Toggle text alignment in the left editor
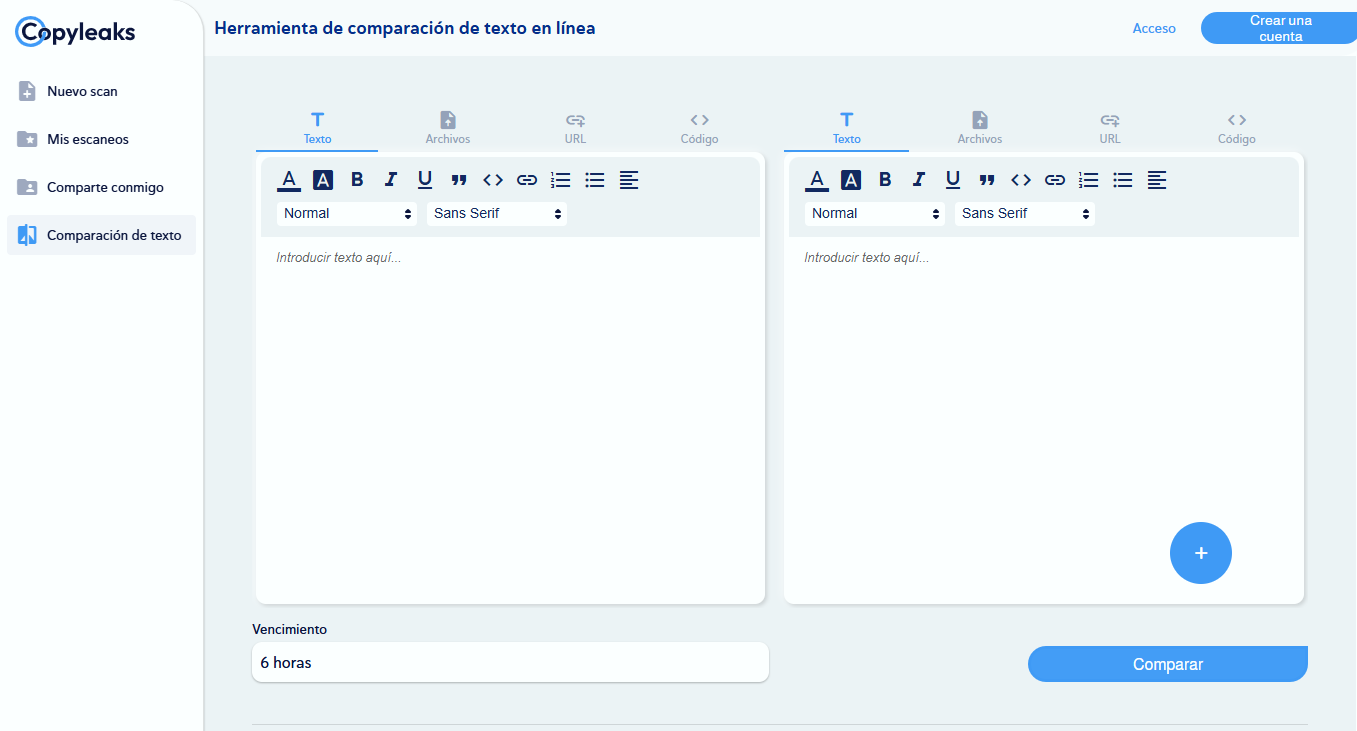Viewport: 1357px width, 731px height. click(x=628, y=180)
